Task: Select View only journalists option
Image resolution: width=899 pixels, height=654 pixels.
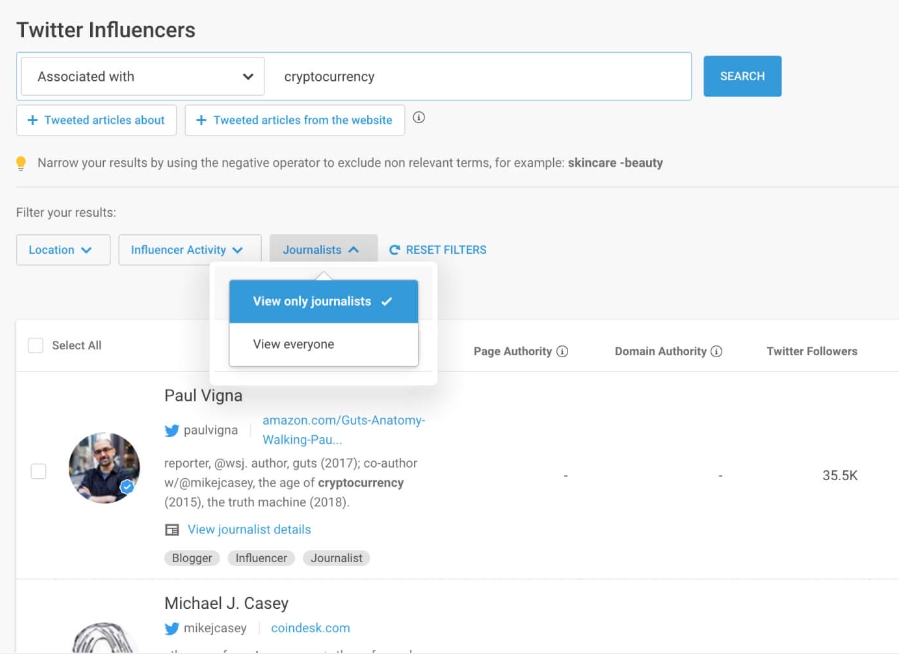Action: click(x=323, y=301)
